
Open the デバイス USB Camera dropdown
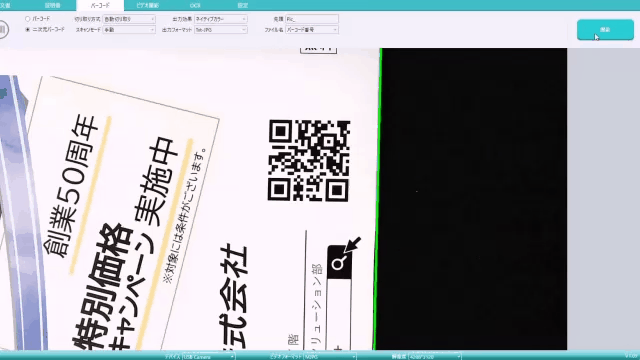[209, 357]
